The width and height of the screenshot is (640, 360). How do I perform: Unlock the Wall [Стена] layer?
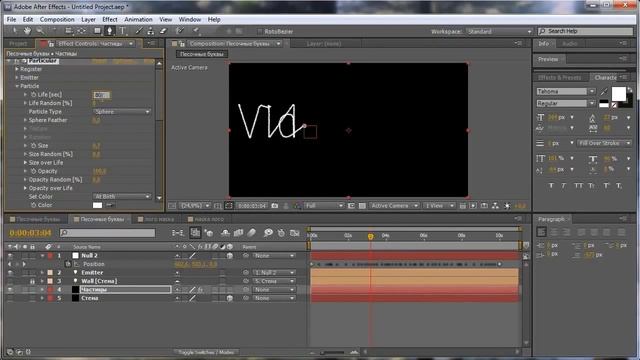coord(32,281)
